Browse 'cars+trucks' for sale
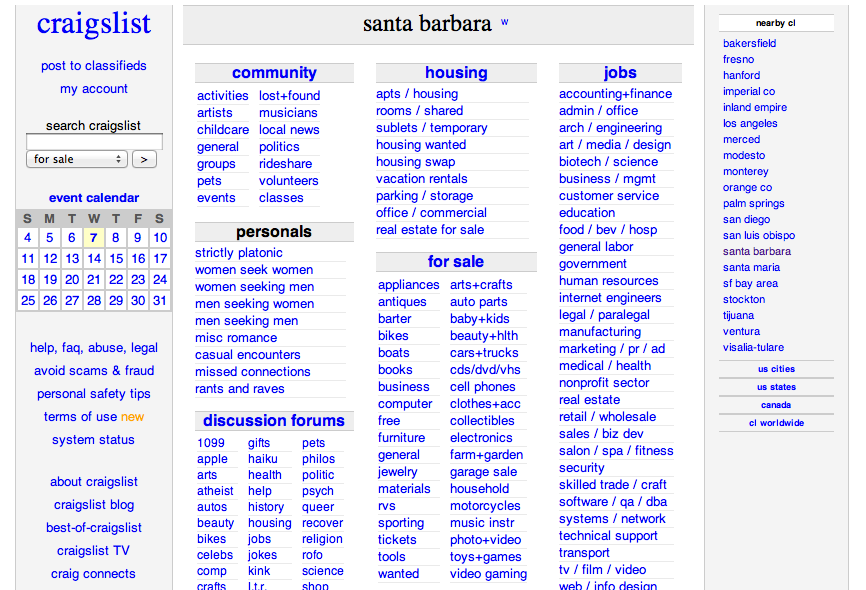This screenshot has width=866, height=590. click(484, 352)
